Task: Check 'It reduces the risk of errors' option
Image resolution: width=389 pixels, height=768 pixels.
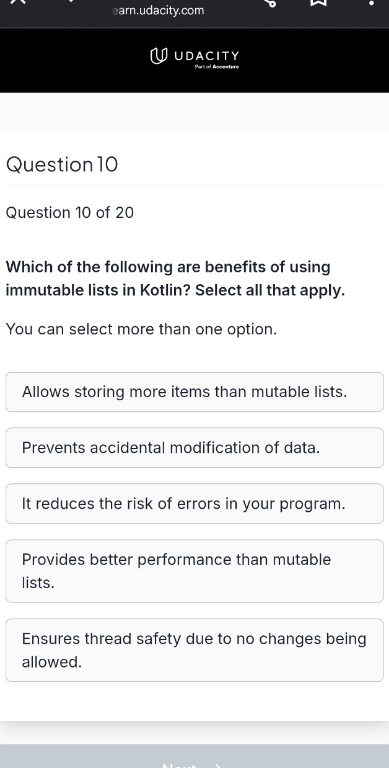Action: pos(194,504)
